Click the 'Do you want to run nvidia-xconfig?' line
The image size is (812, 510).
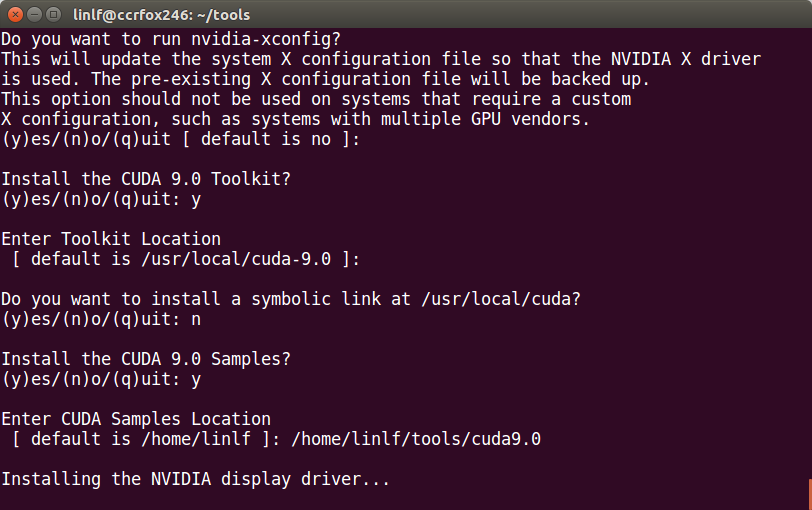coord(171,39)
